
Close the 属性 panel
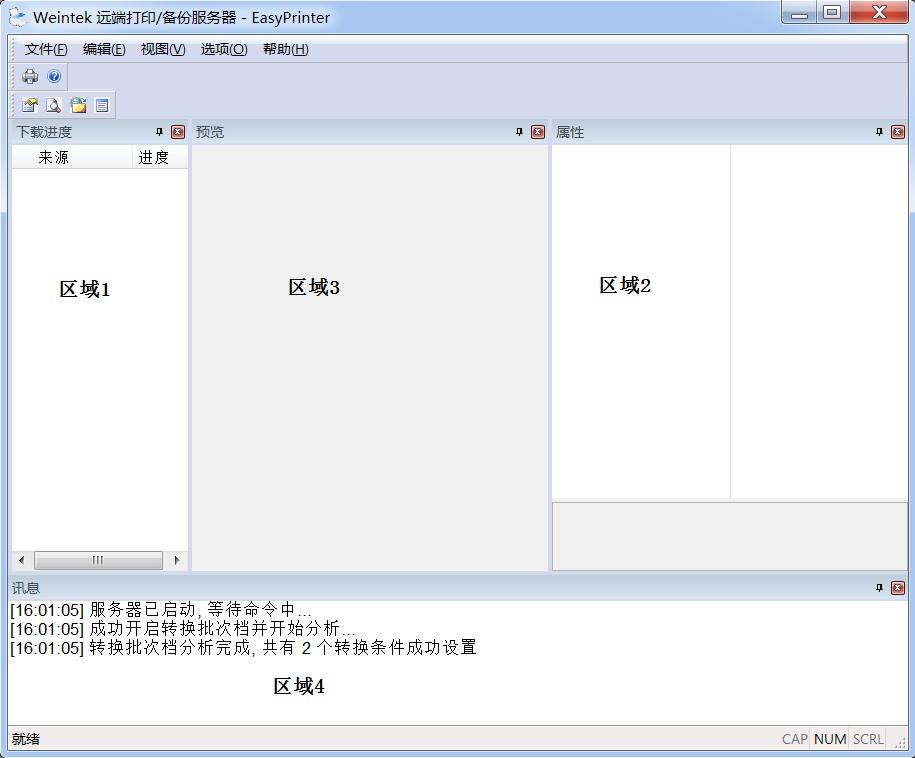[x=898, y=132]
